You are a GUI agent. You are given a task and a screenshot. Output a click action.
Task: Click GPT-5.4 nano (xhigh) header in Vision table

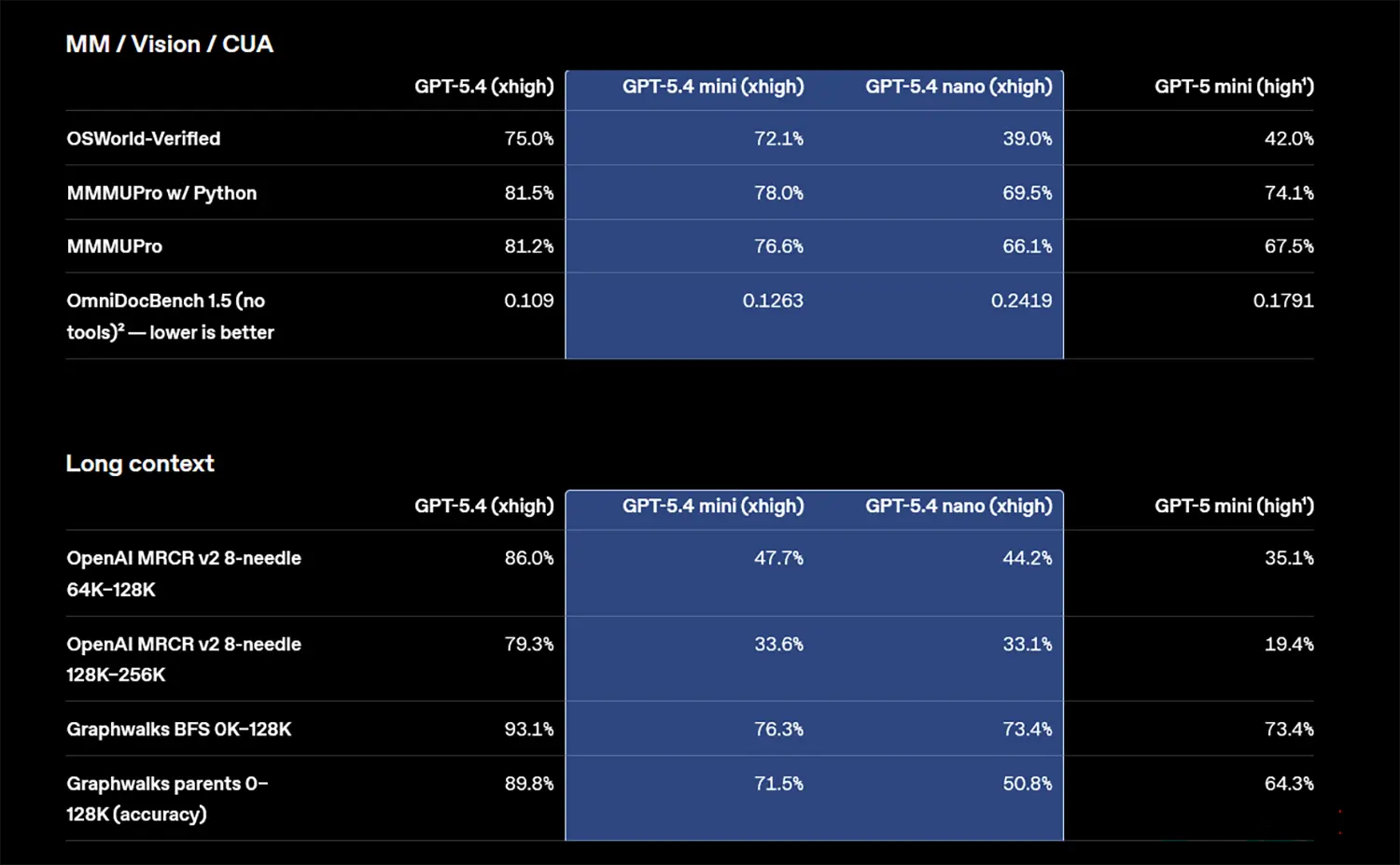click(x=959, y=87)
